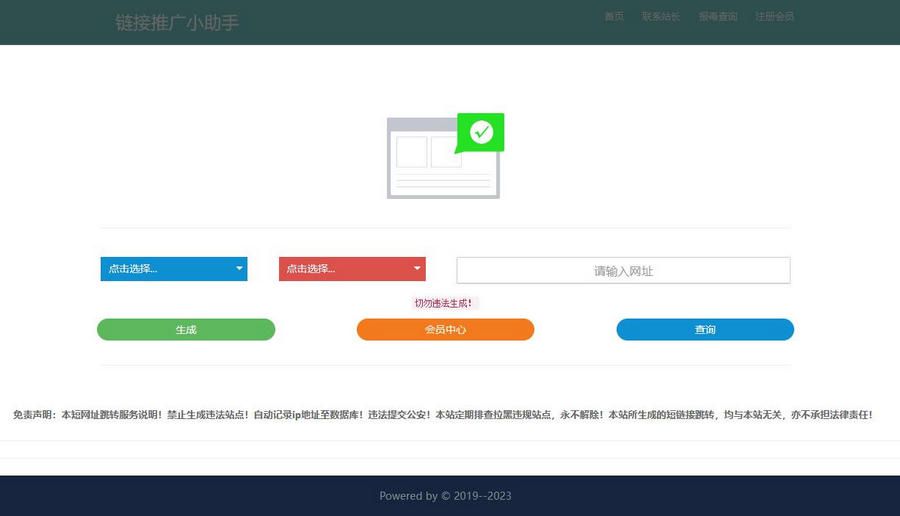Click the 切勿违法生成 warning label
The image size is (900, 516).
point(443,303)
